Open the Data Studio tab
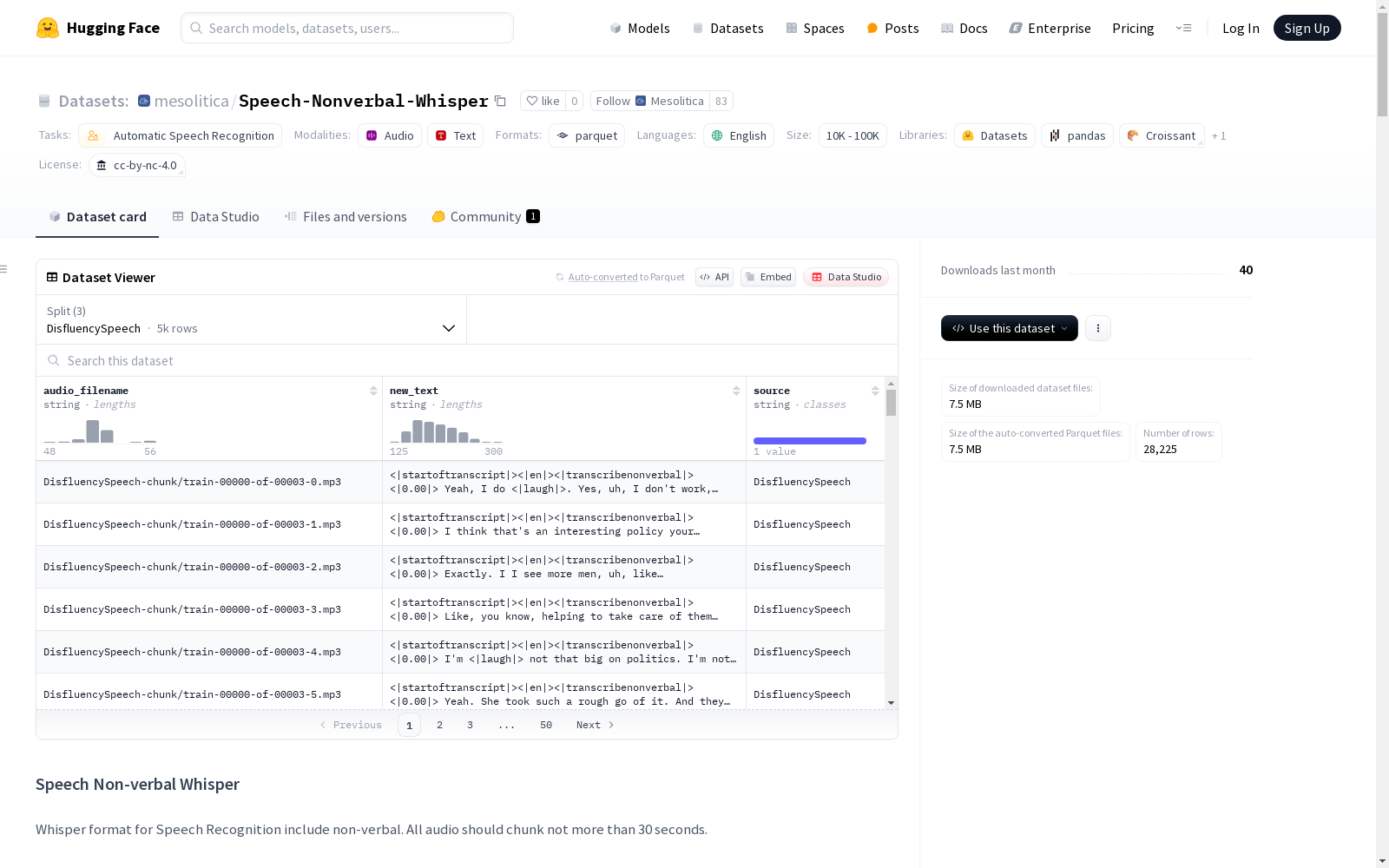The height and width of the screenshot is (868, 1389). click(215, 217)
